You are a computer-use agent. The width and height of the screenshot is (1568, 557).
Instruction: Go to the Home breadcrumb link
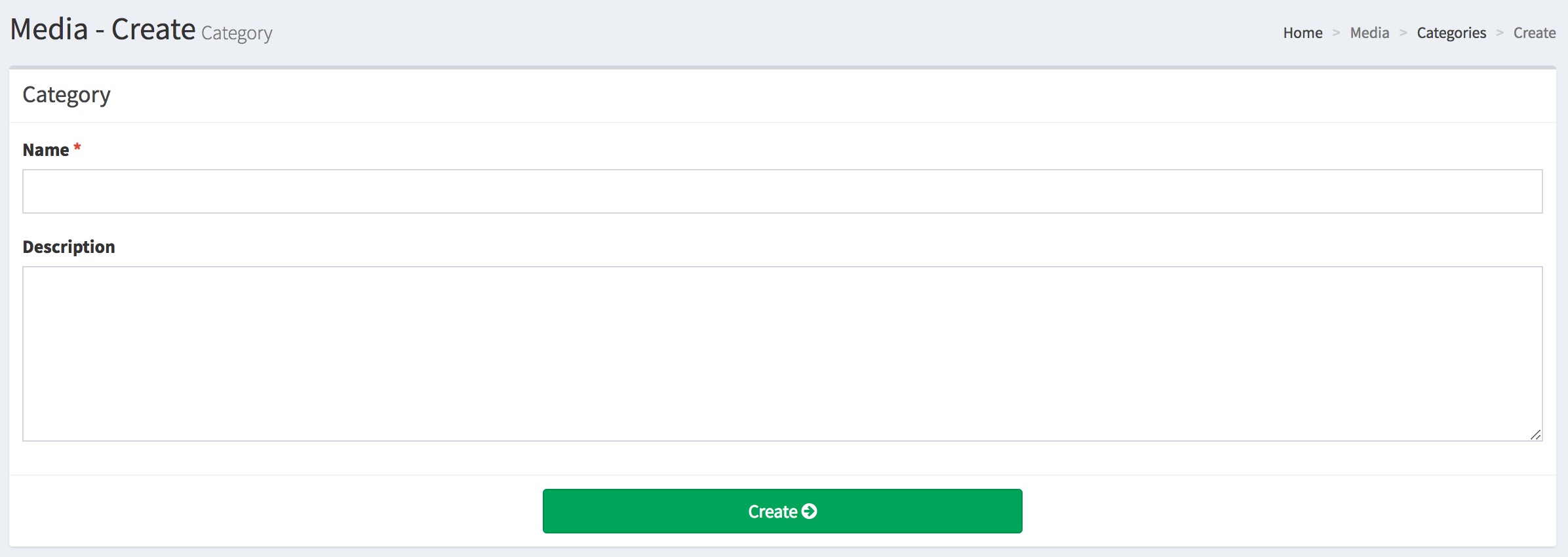[x=1303, y=33]
